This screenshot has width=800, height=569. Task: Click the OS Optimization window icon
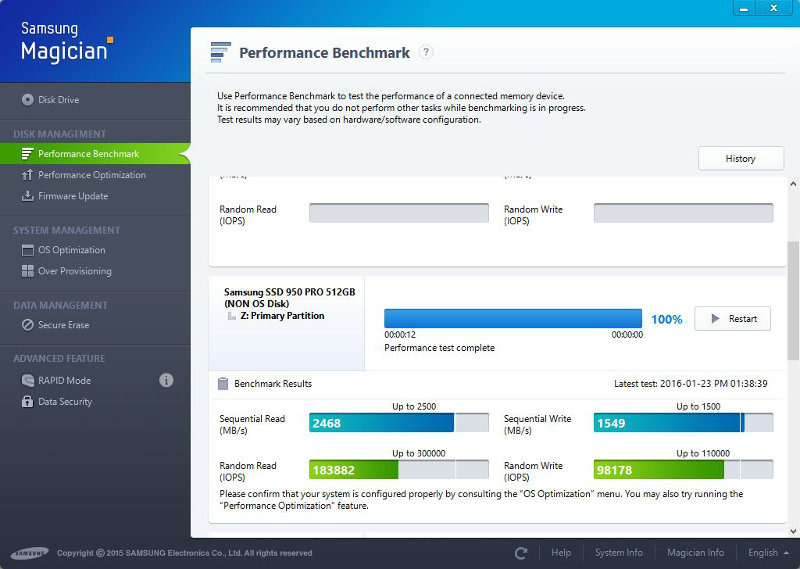pyautogui.click(x=28, y=250)
